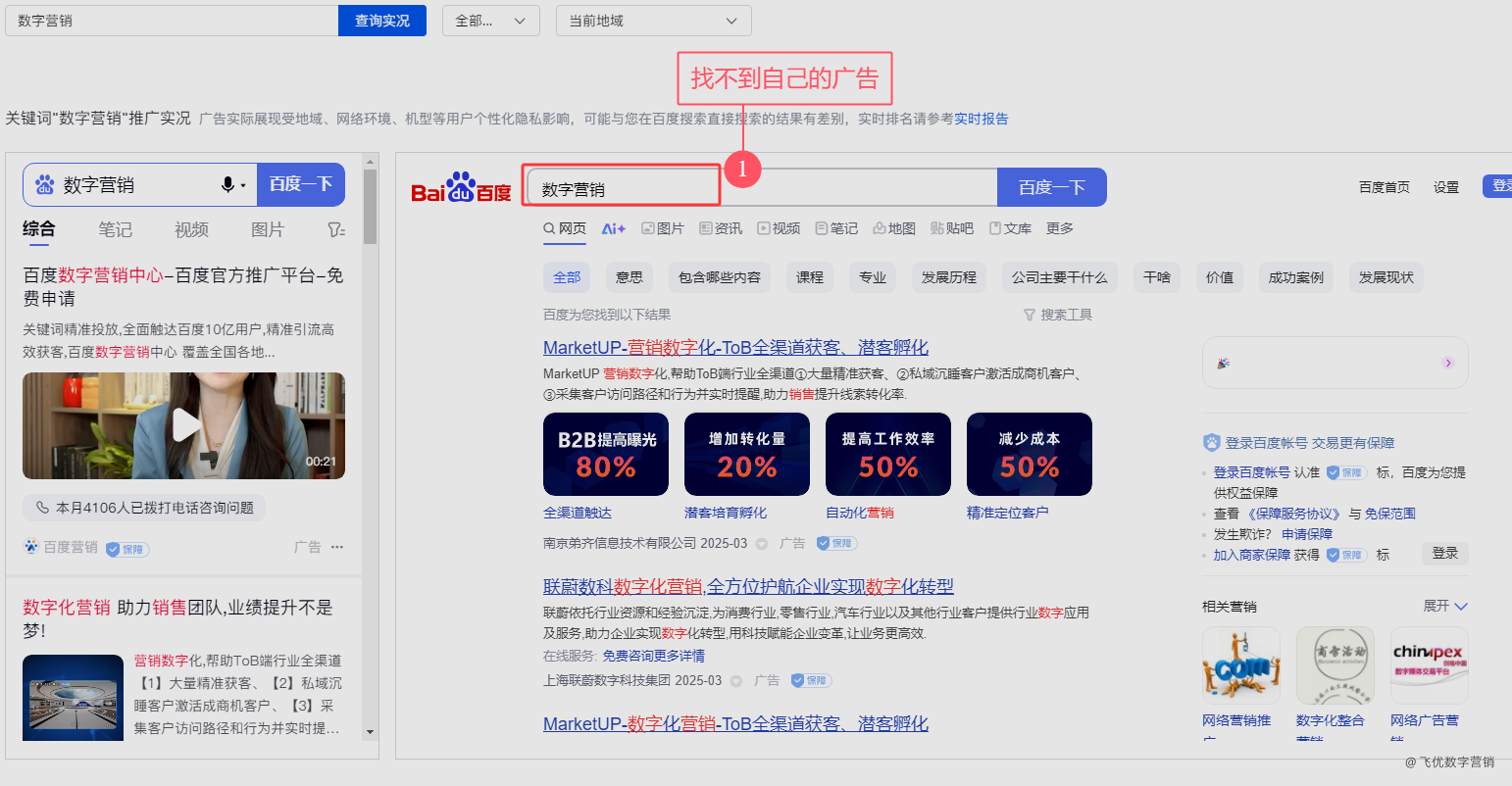This screenshot has width=1512, height=786.
Task: Click the 免费咨询更多详情 link
Action: pyautogui.click(x=653, y=656)
